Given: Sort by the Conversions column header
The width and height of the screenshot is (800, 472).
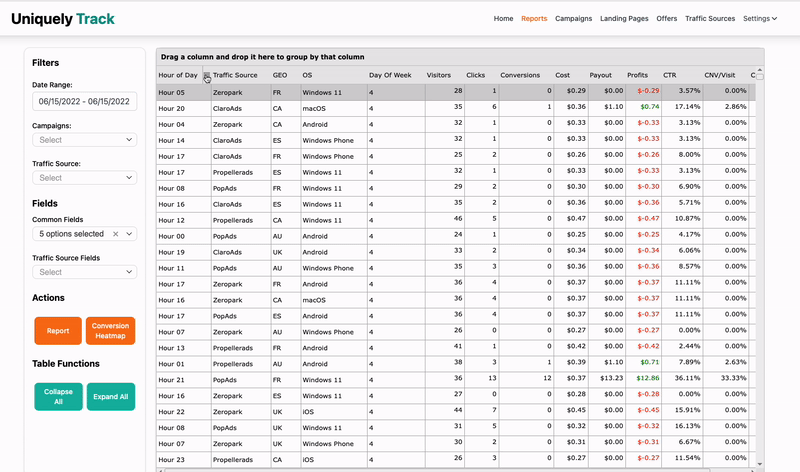Looking at the screenshot, I should point(520,75).
